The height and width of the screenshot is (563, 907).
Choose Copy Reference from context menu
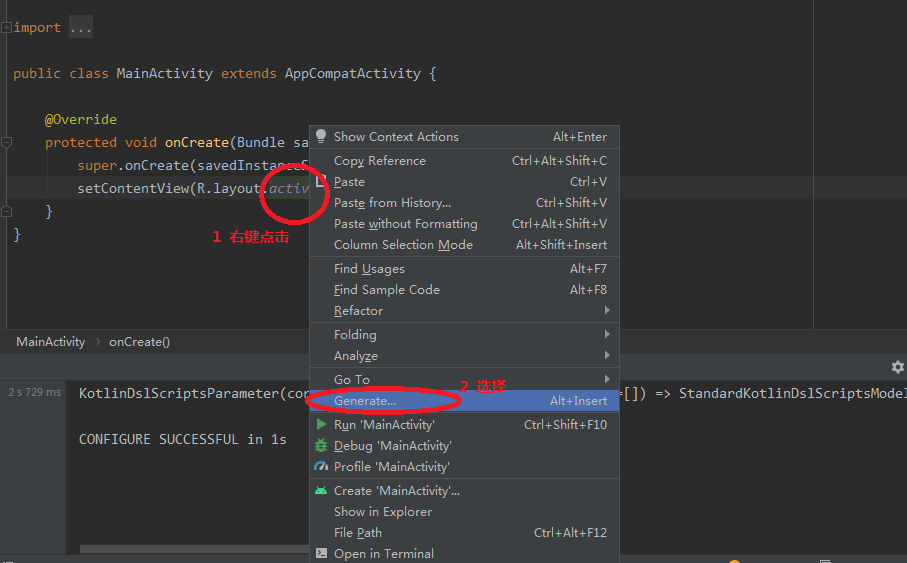point(464,160)
